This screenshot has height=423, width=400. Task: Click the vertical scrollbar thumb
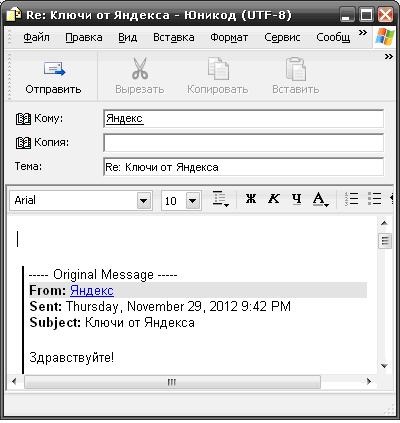[x=385, y=240]
